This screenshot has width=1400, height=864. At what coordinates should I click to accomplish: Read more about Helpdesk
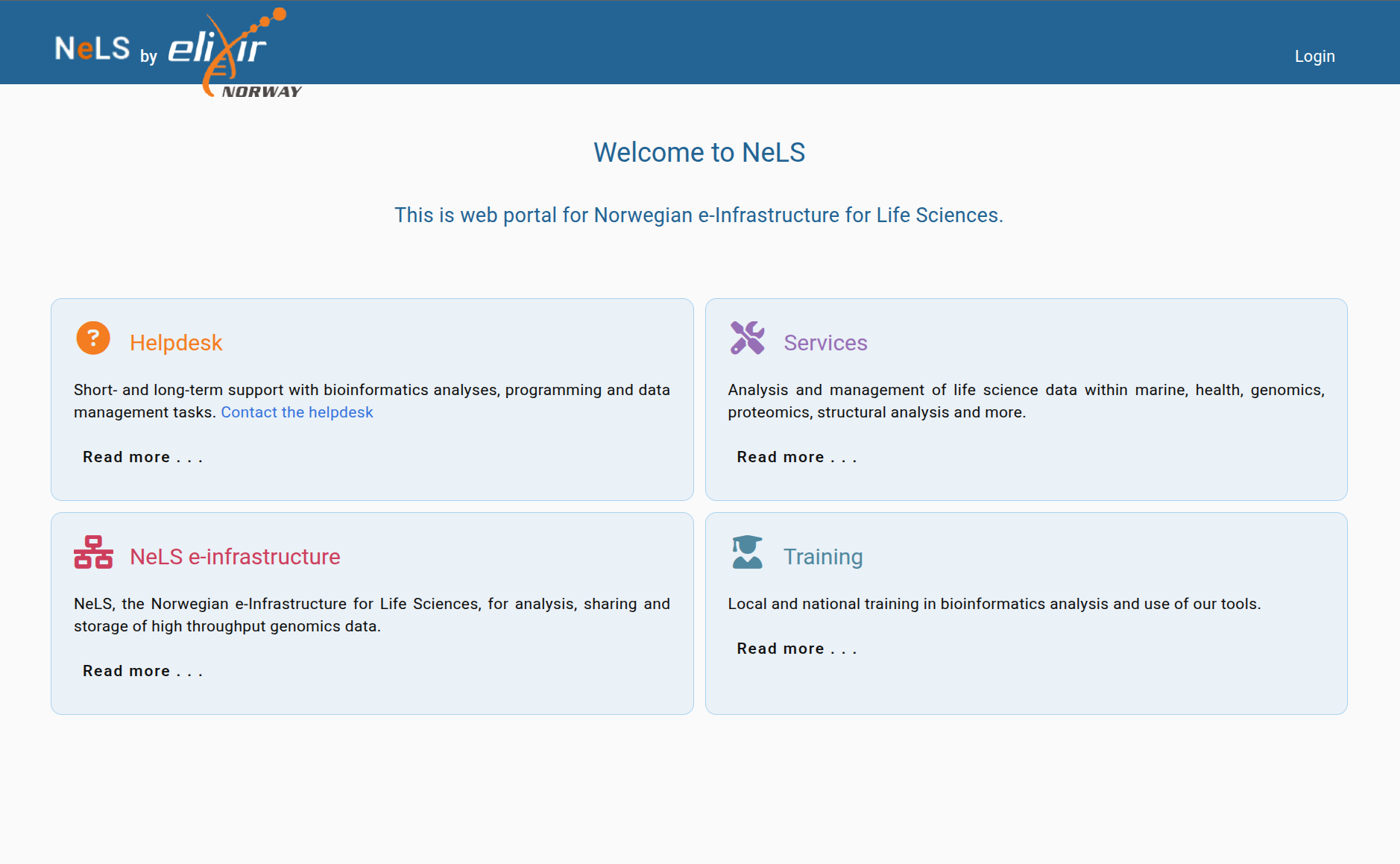142,457
